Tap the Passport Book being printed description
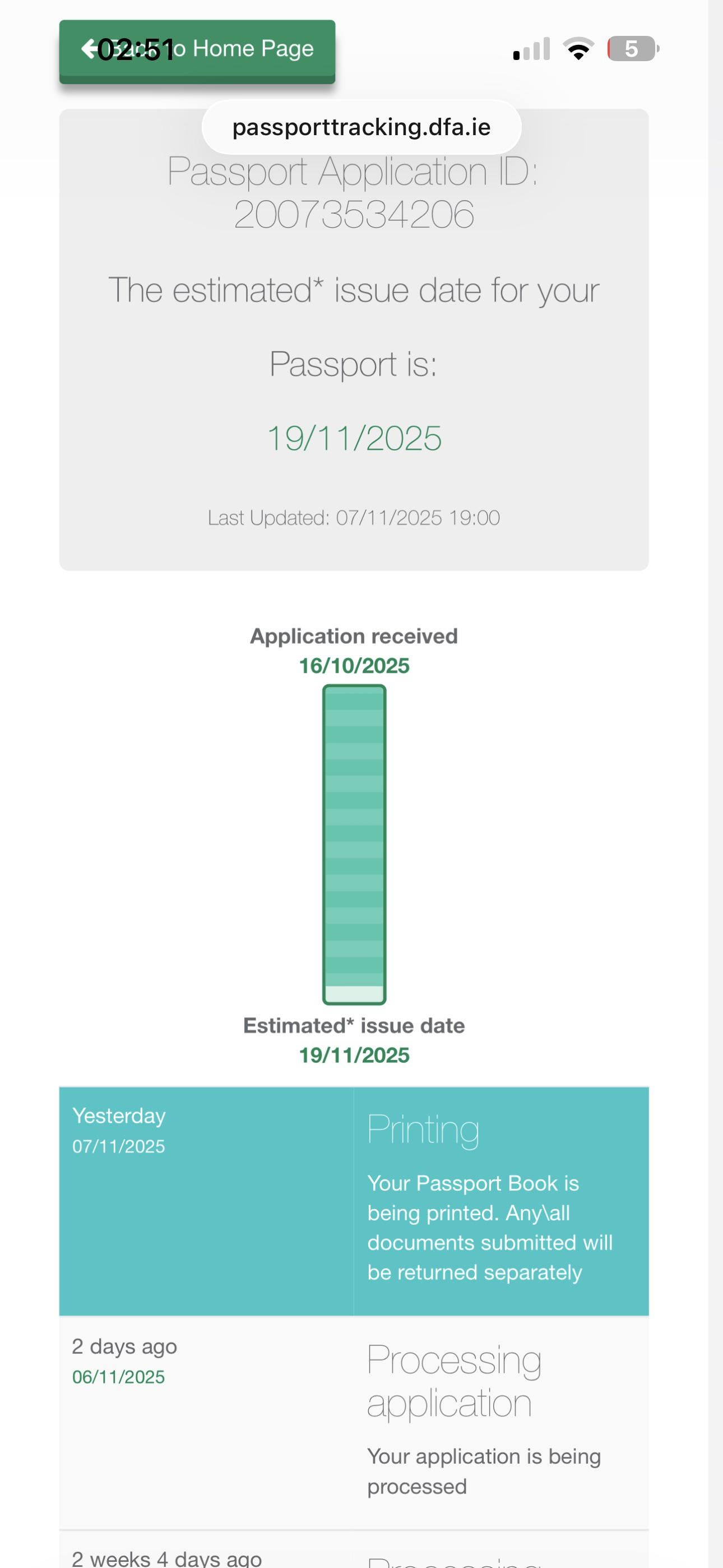723x1568 pixels. [489, 1227]
